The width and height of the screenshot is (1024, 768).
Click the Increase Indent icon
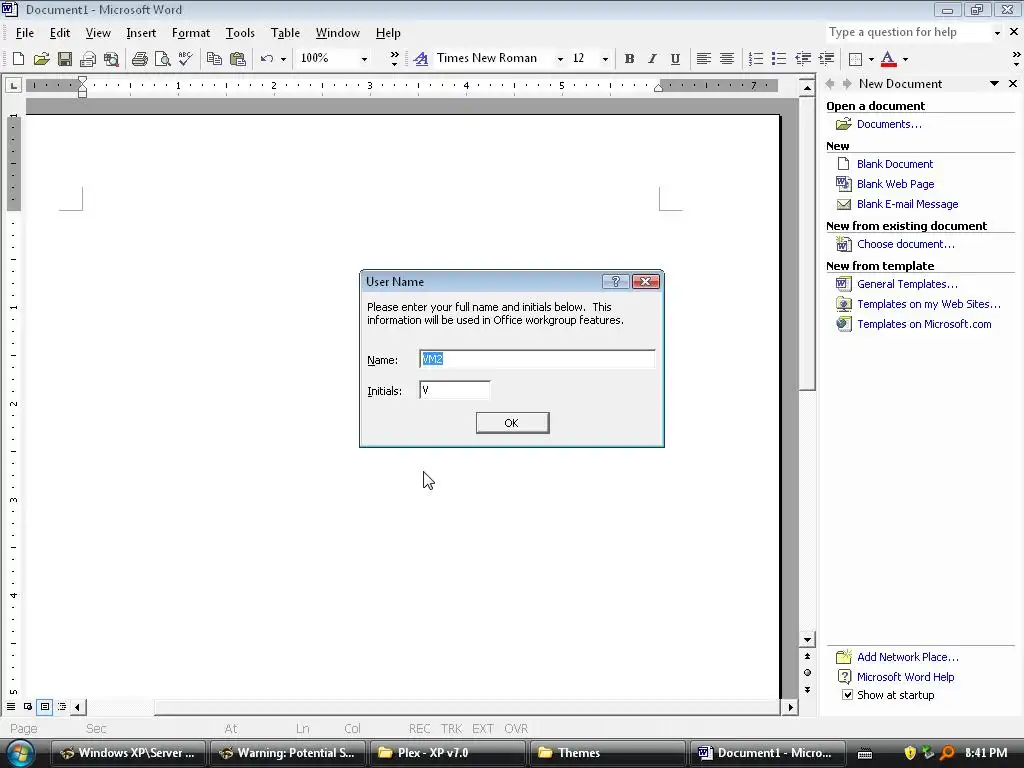[826, 59]
